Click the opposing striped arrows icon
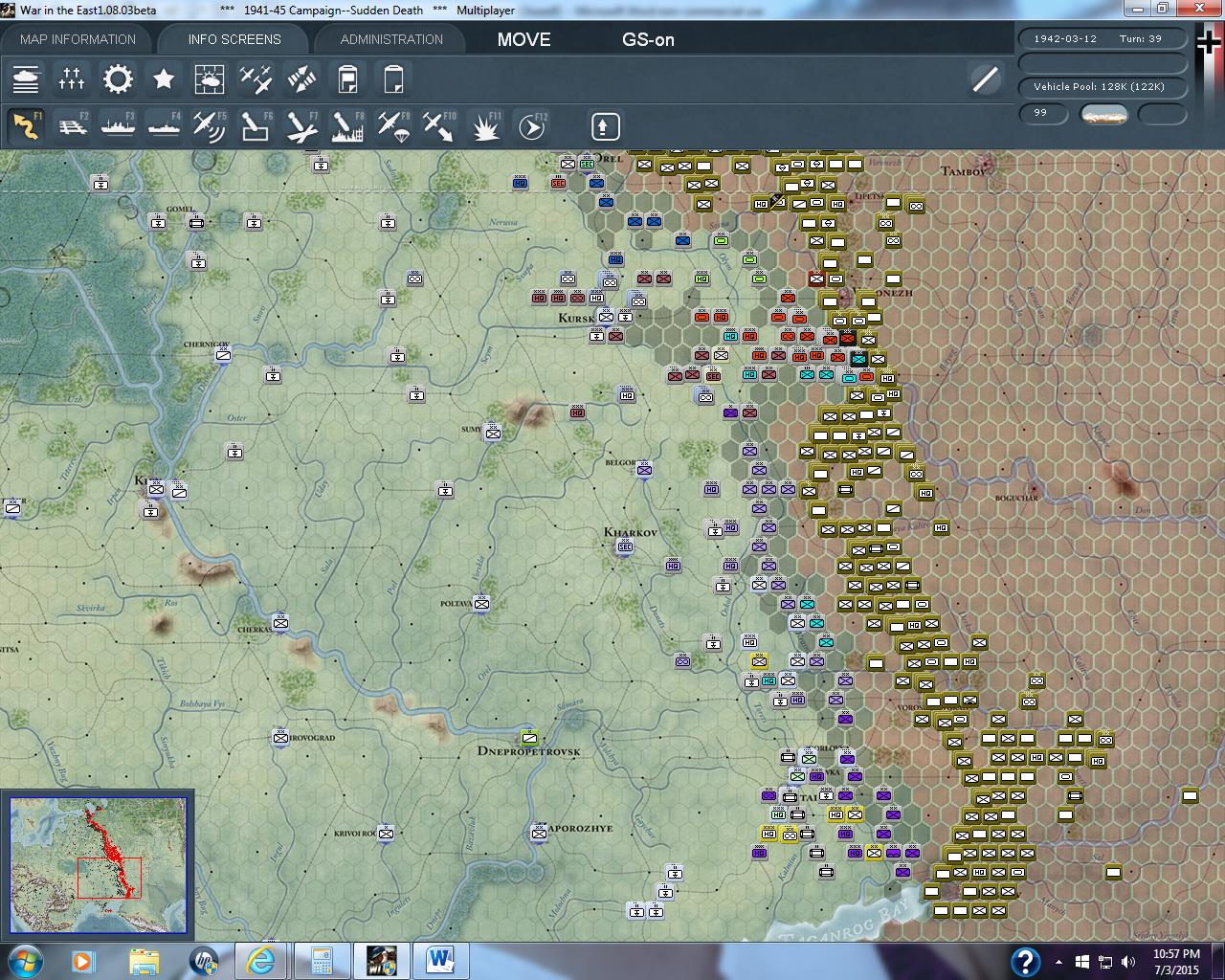Viewport: 1225px width, 980px height. pos(301,79)
